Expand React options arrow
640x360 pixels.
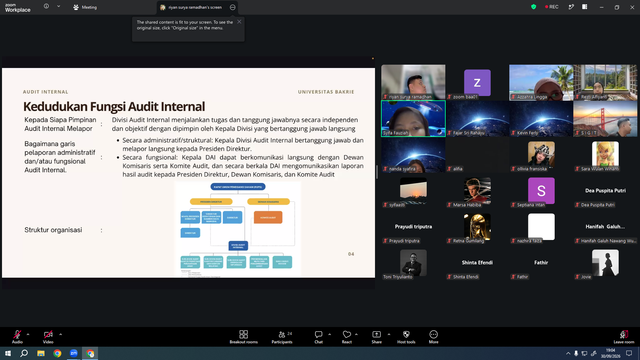pyautogui.click(x=356, y=334)
